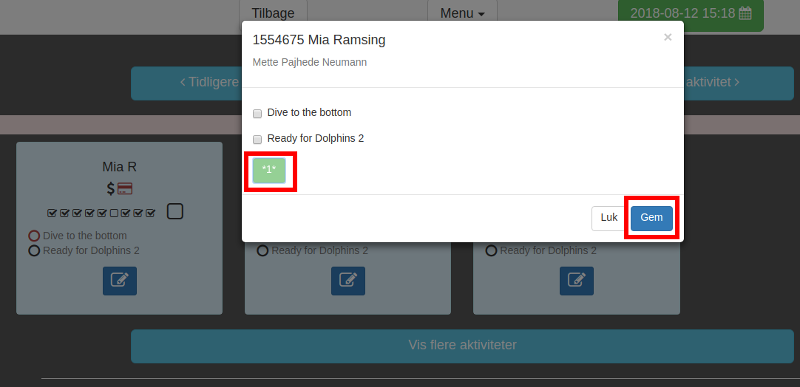Click the edit icon on Mia R card
This screenshot has height=387, width=800.
pos(120,280)
